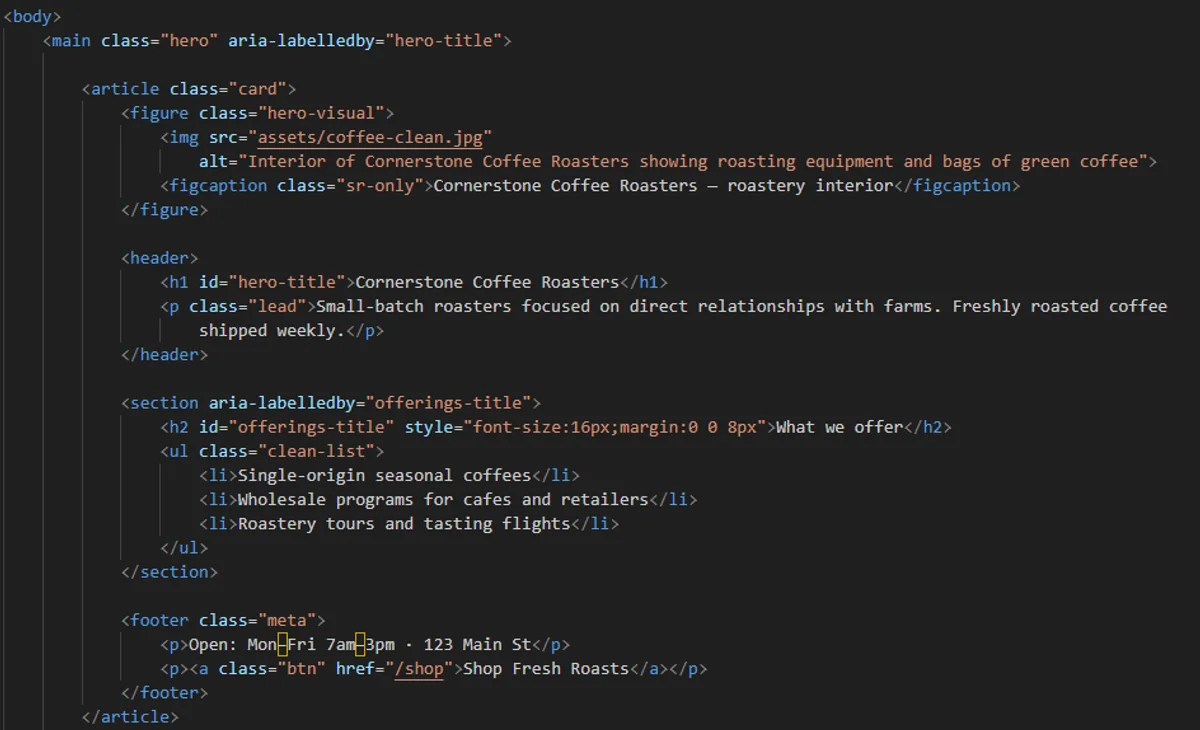Click the article tag with class card
This screenshot has height=730, width=1200.
(122, 88)
